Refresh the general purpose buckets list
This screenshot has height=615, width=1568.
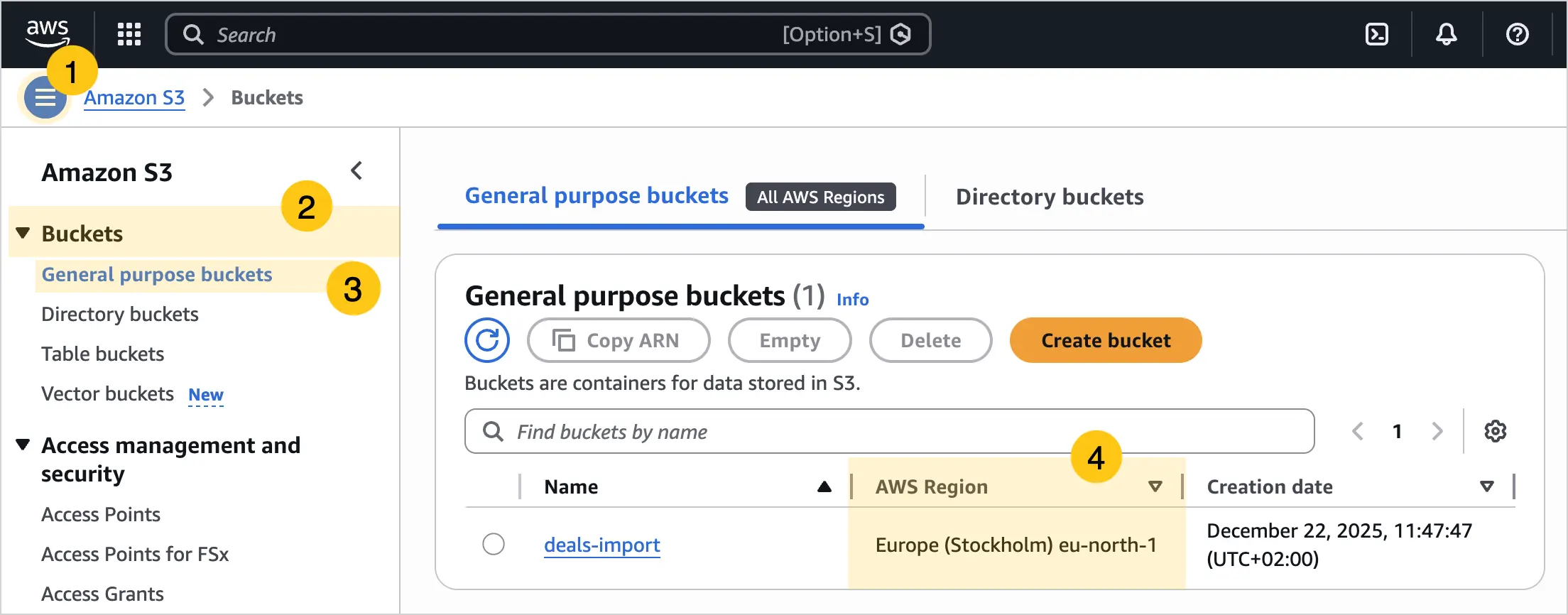tap(487, 340)
